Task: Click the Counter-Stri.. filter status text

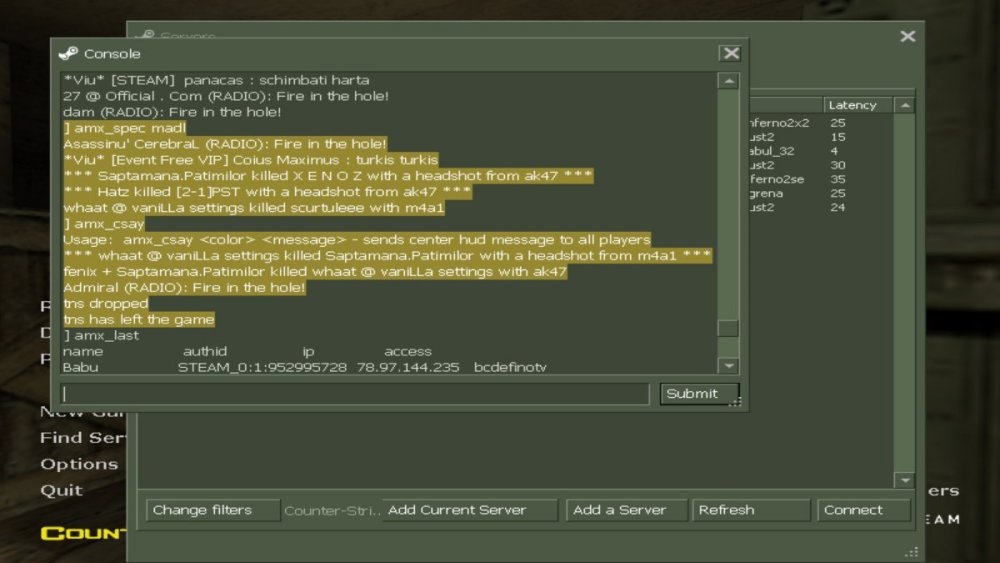Action: tap(332, 511)
